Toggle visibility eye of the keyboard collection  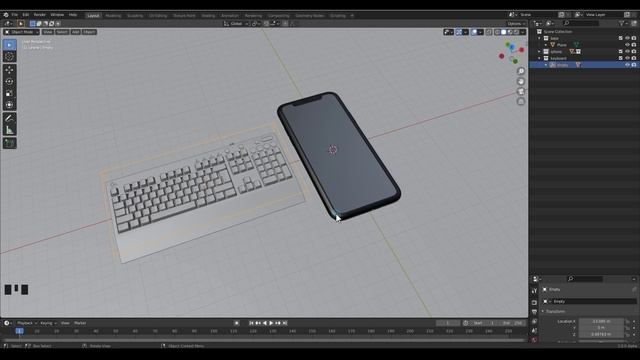[627, 58]
